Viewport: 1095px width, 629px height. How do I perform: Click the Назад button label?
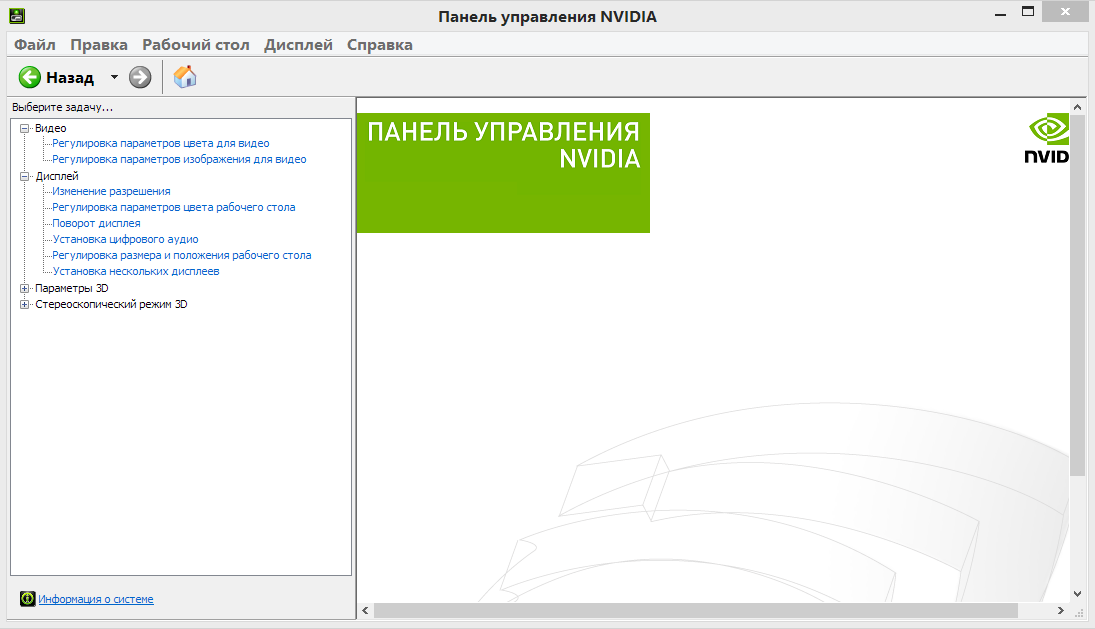(70, 77)
